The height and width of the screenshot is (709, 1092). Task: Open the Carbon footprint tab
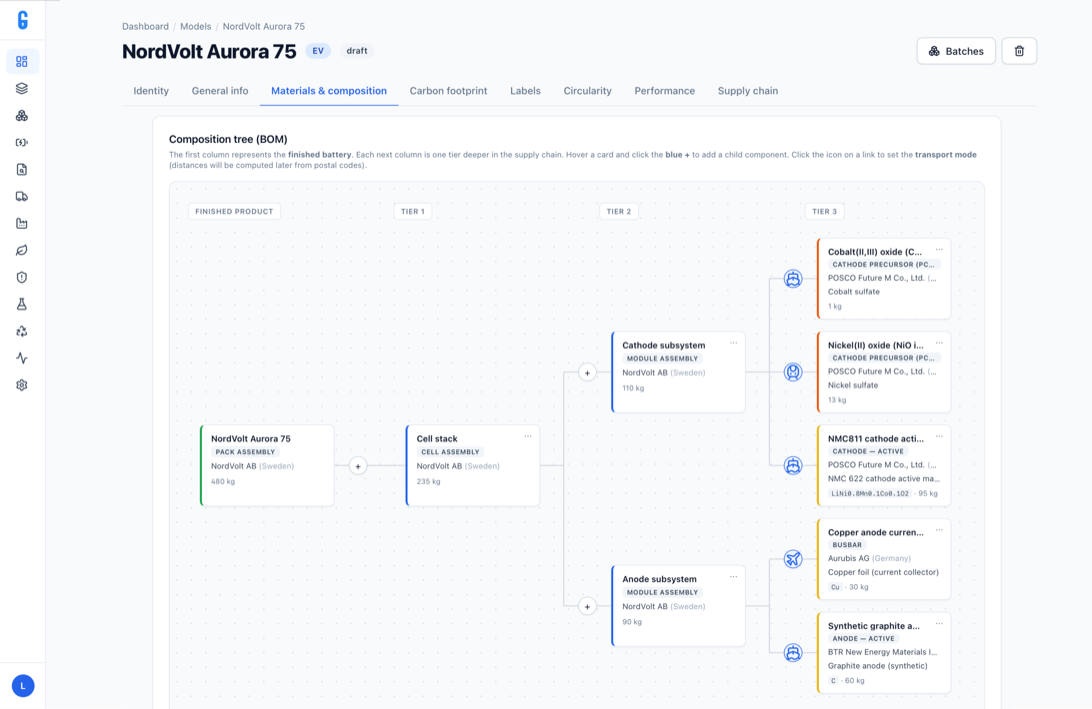[448, 91]
